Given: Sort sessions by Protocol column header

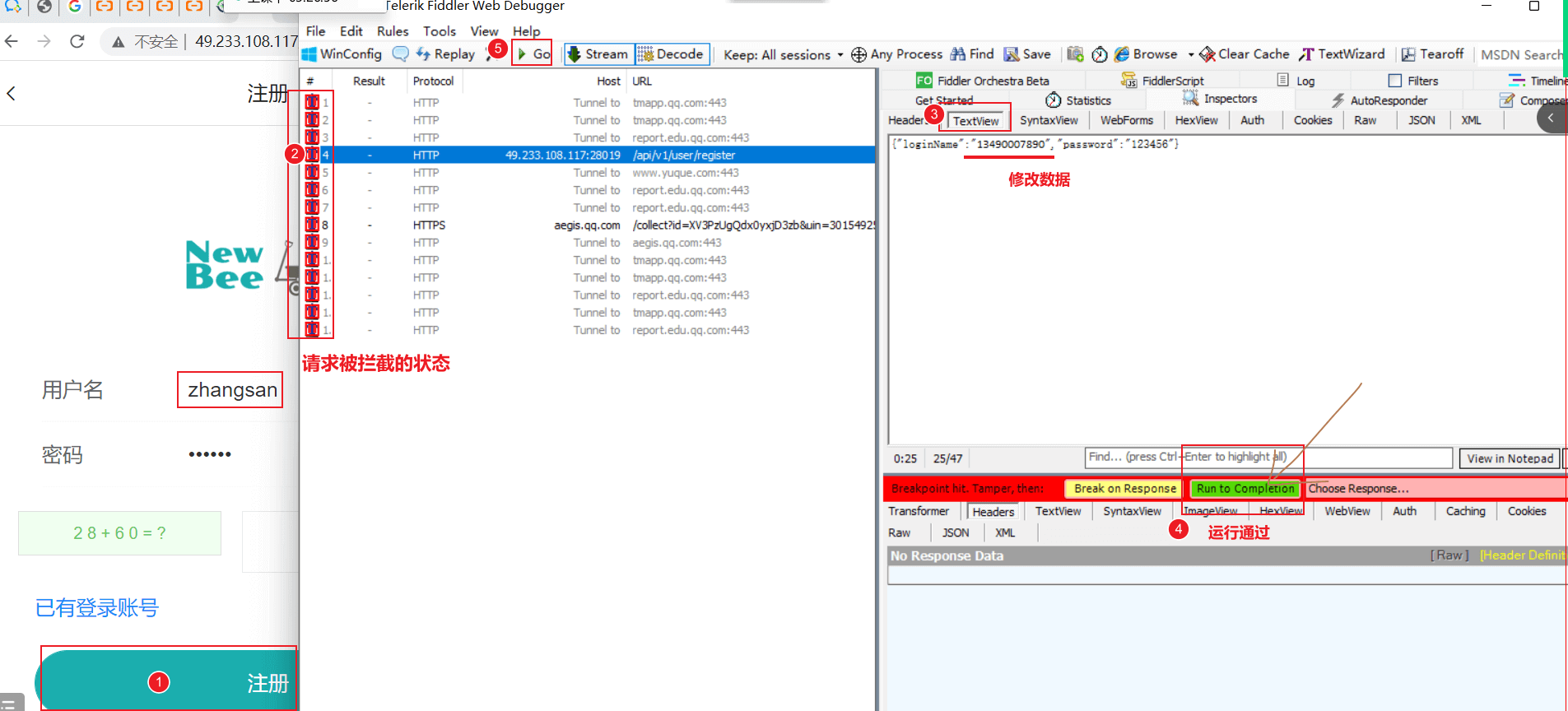Looking at the screenshot, I should 433,81.
